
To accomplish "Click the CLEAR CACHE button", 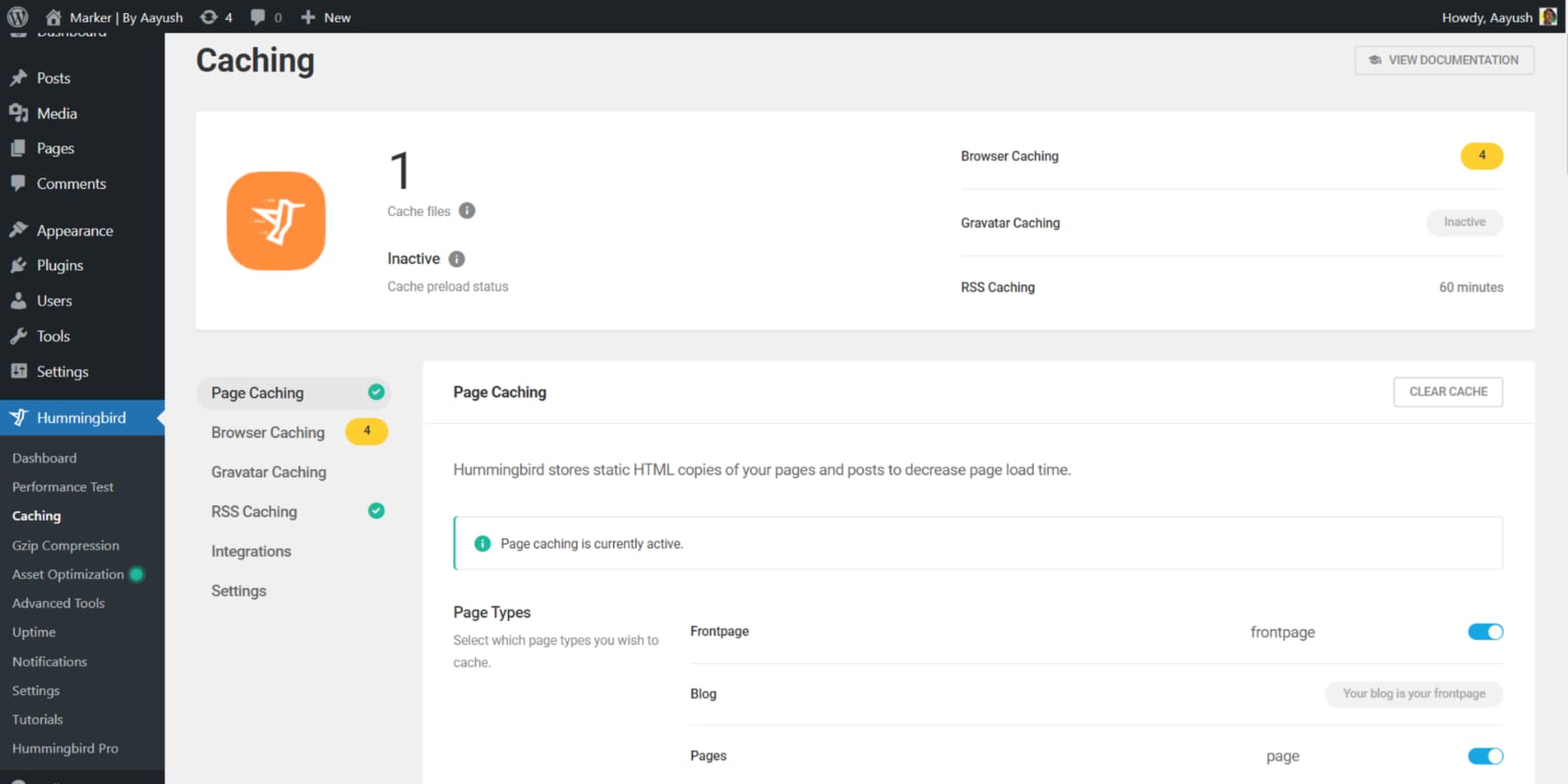I will click(x=1448, y=391).
